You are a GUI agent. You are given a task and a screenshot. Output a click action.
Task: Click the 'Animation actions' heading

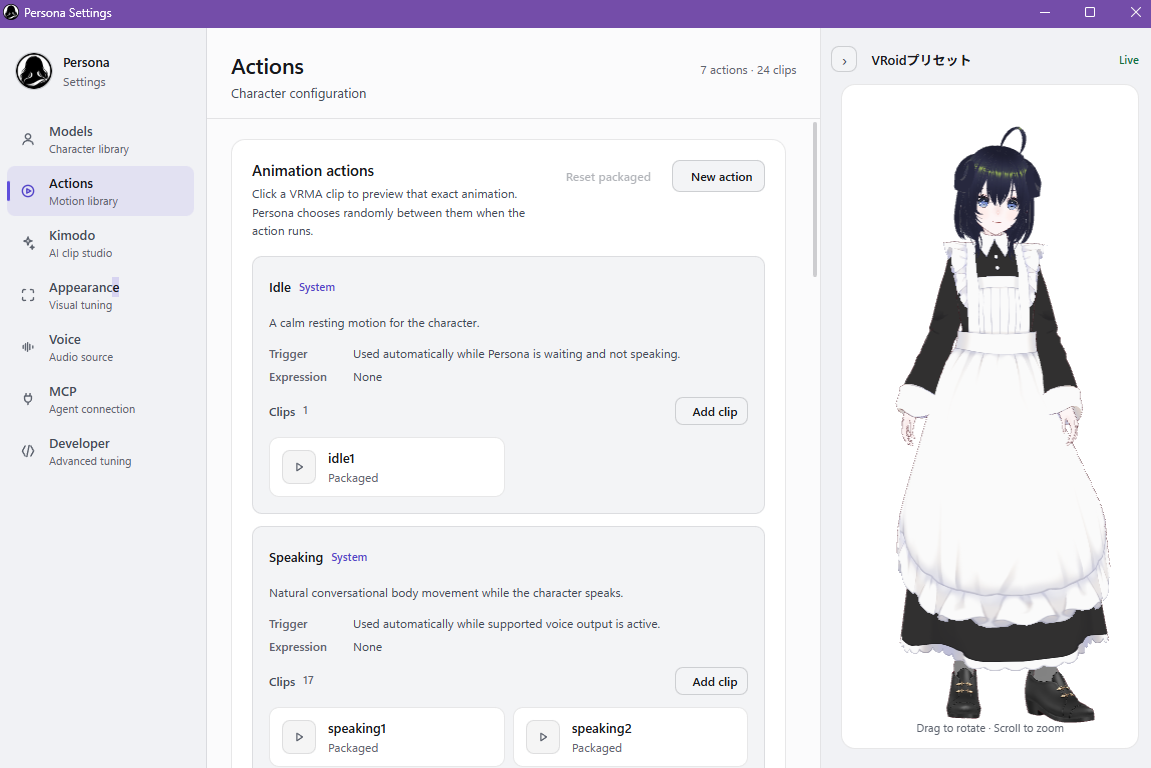(x=313, y=170)
